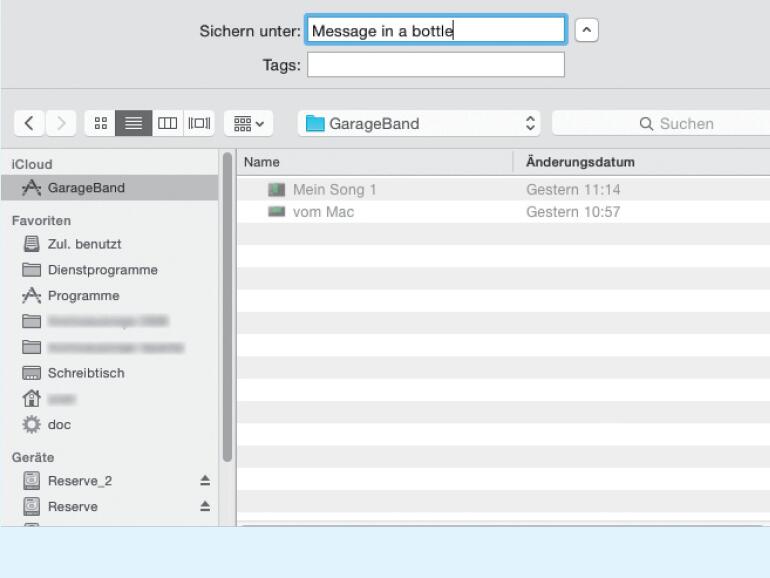Click the magnifier icon in search field
Viewport: 770px width, 578px height.
[646, 124]
